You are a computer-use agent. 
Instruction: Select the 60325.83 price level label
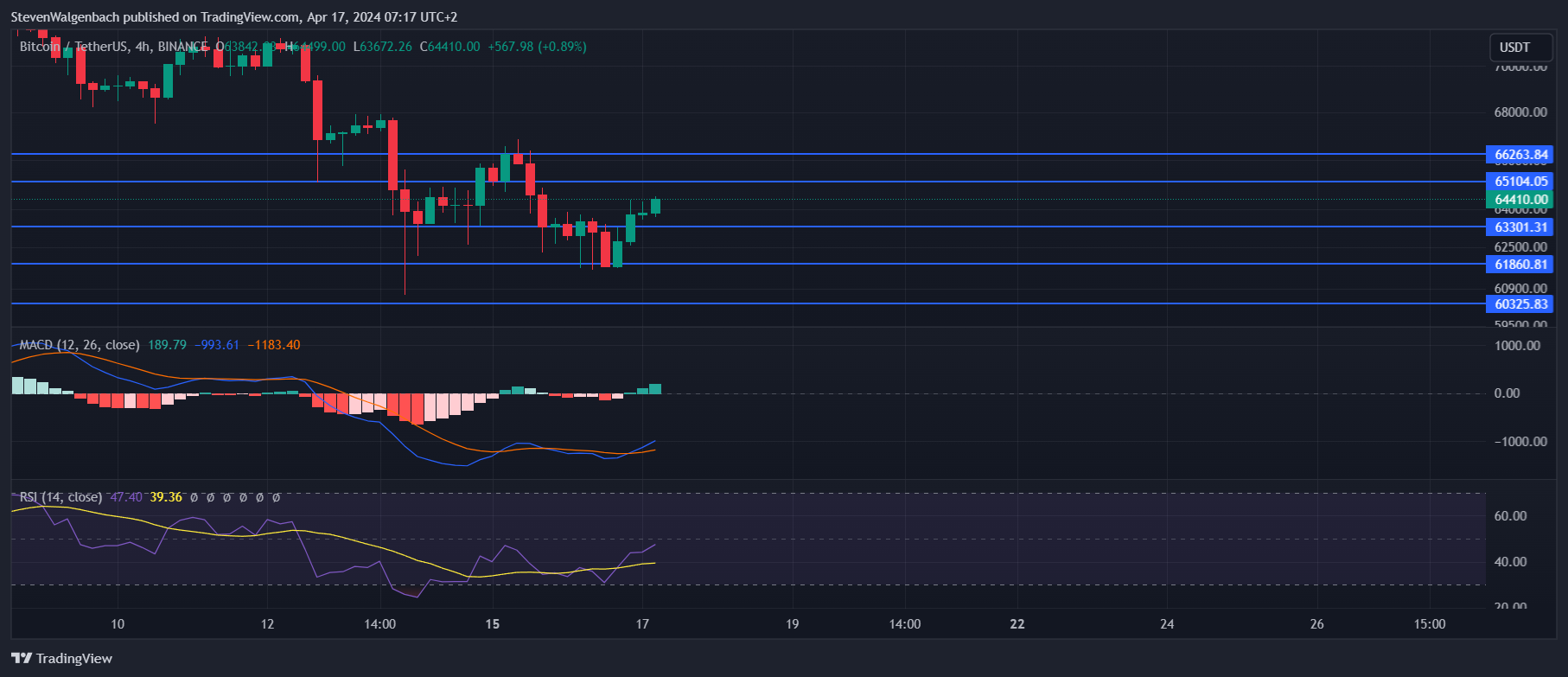1520,304
